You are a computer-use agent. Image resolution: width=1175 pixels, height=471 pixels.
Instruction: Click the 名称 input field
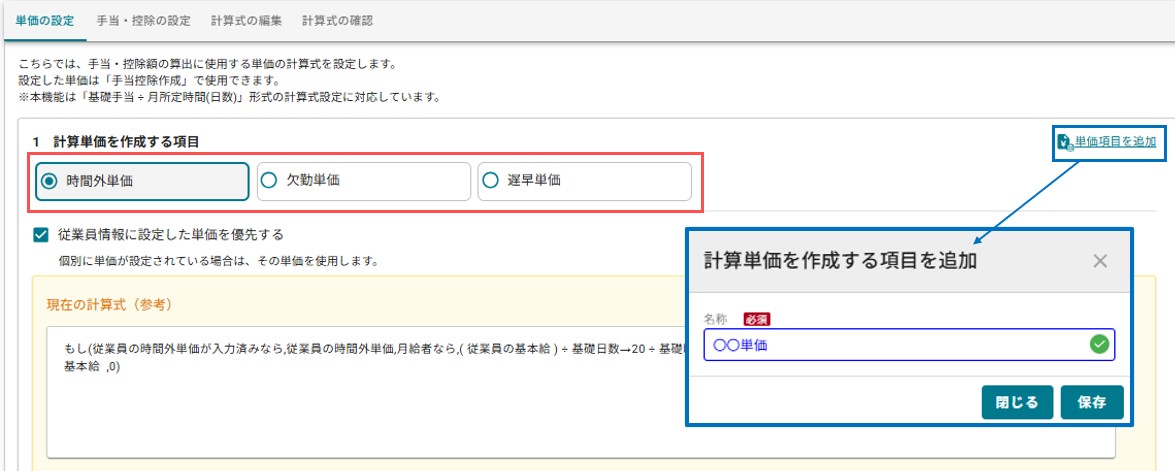909,345
